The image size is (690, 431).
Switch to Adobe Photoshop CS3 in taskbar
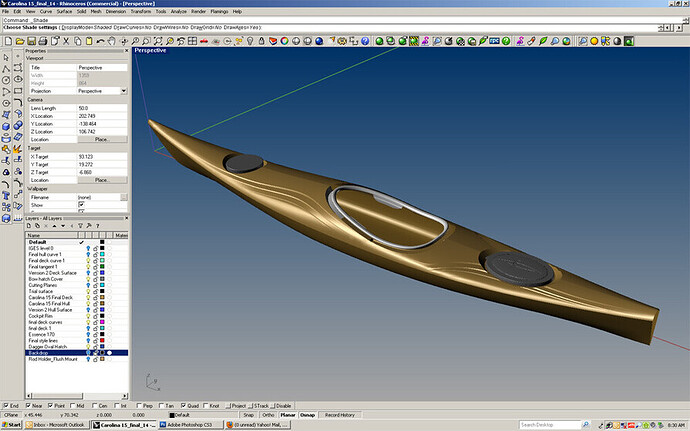click(189, 425)
